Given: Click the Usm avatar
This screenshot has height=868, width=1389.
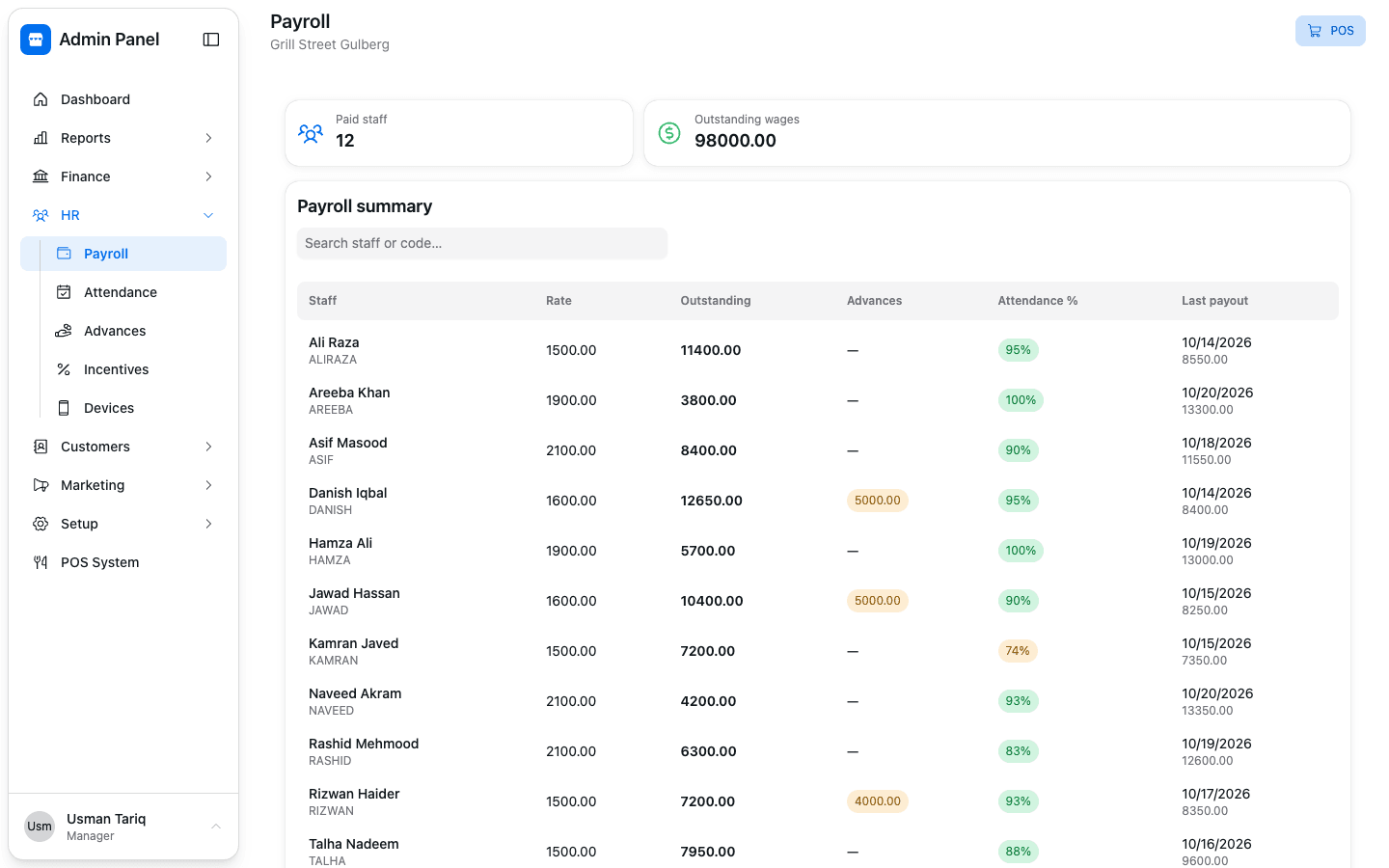Looking at the screenshot, I should point(40,827).
